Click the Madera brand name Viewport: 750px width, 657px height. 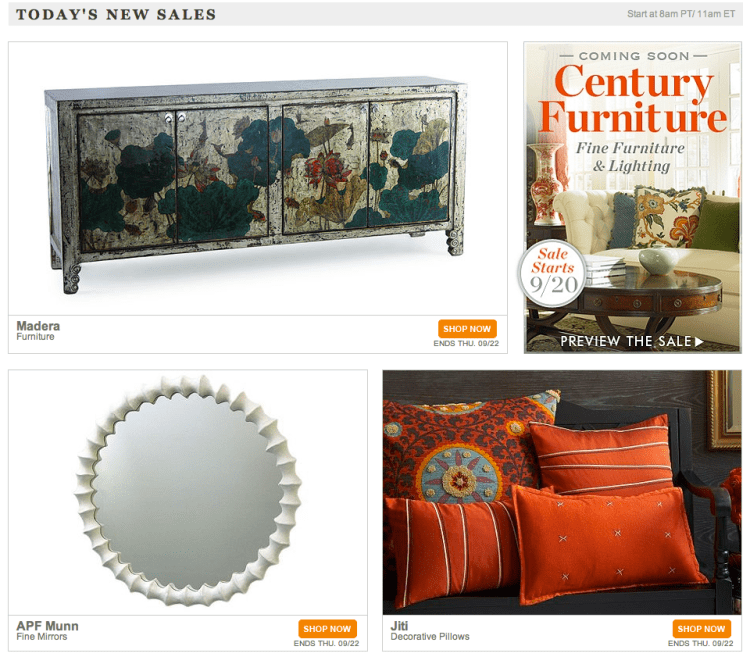pyautogui.click(x=38, y=326)
